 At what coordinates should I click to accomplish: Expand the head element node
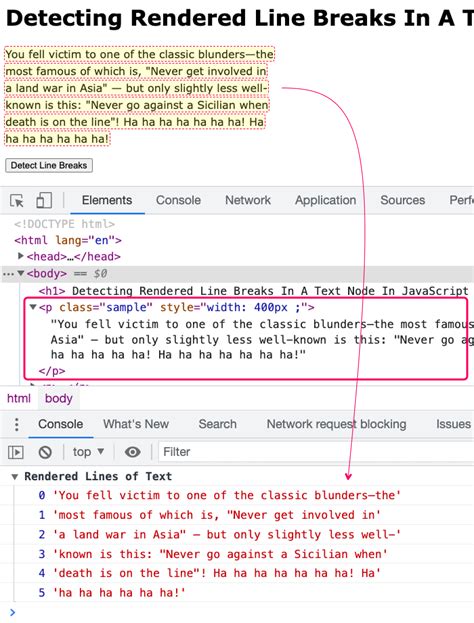21,256
